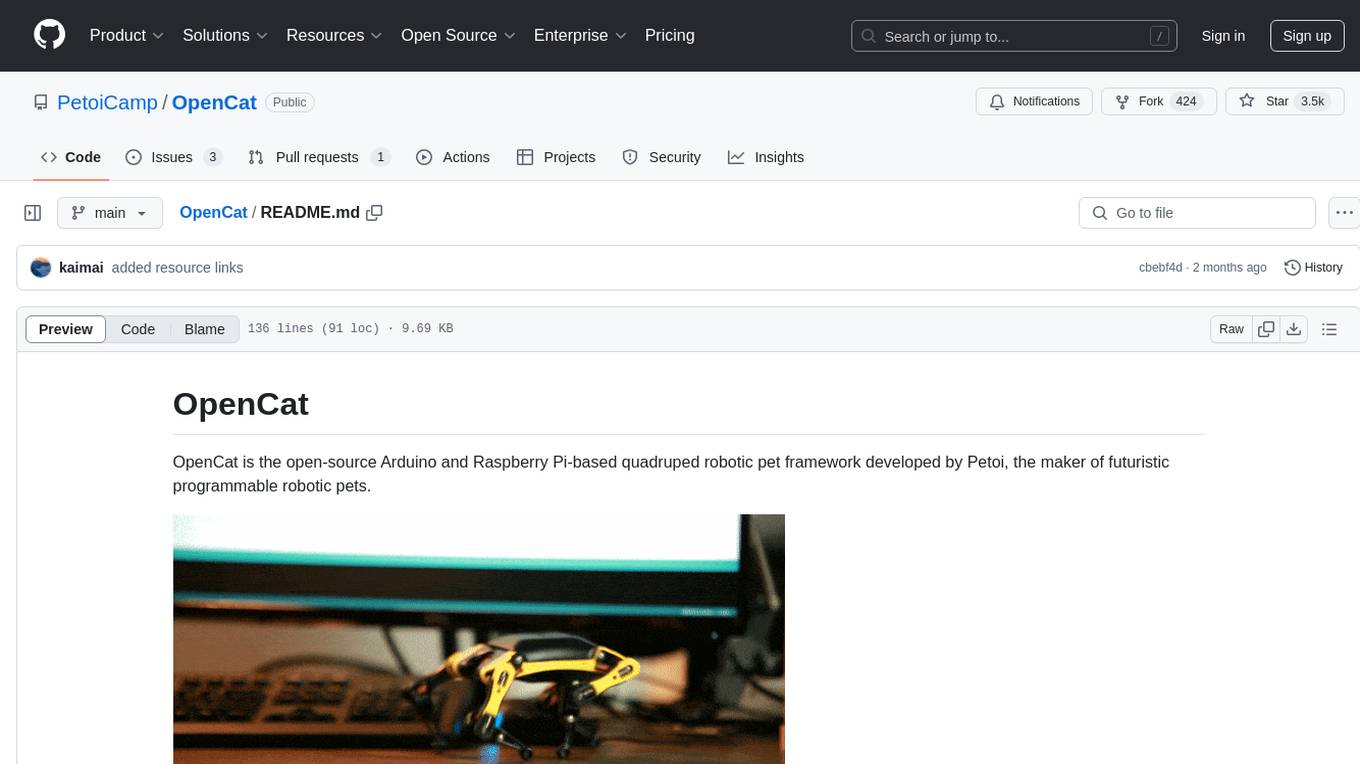The image size is (1360, 764).
Task: Copy raw file contents
Action: [1266, 329]
